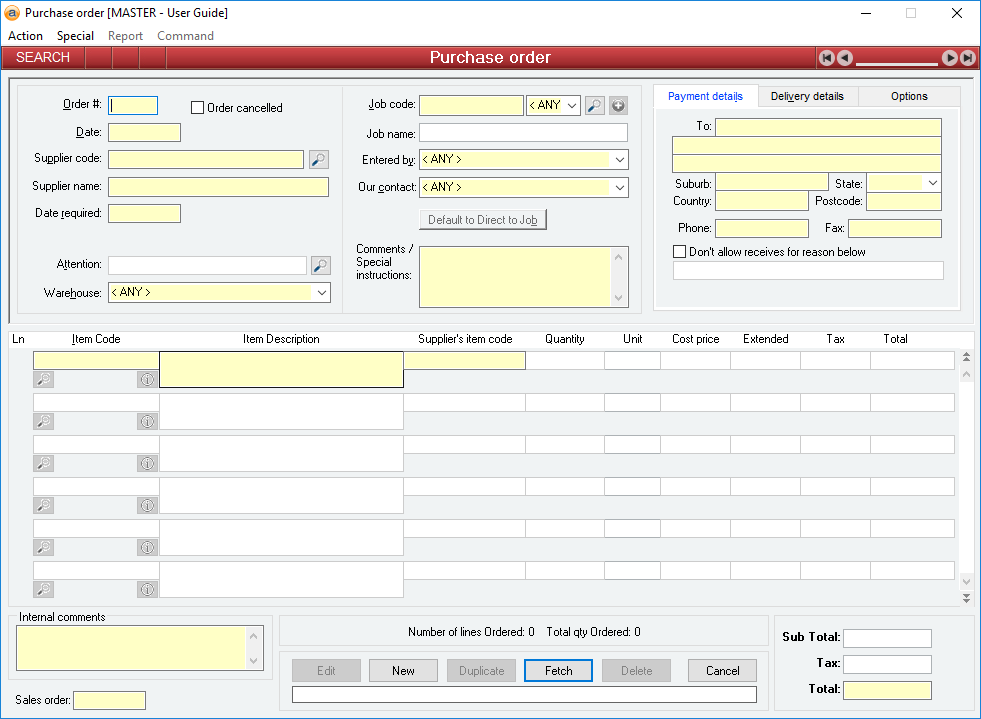Go to next record navigation arrow
The image size is (981, 719).
pos(950,58)
